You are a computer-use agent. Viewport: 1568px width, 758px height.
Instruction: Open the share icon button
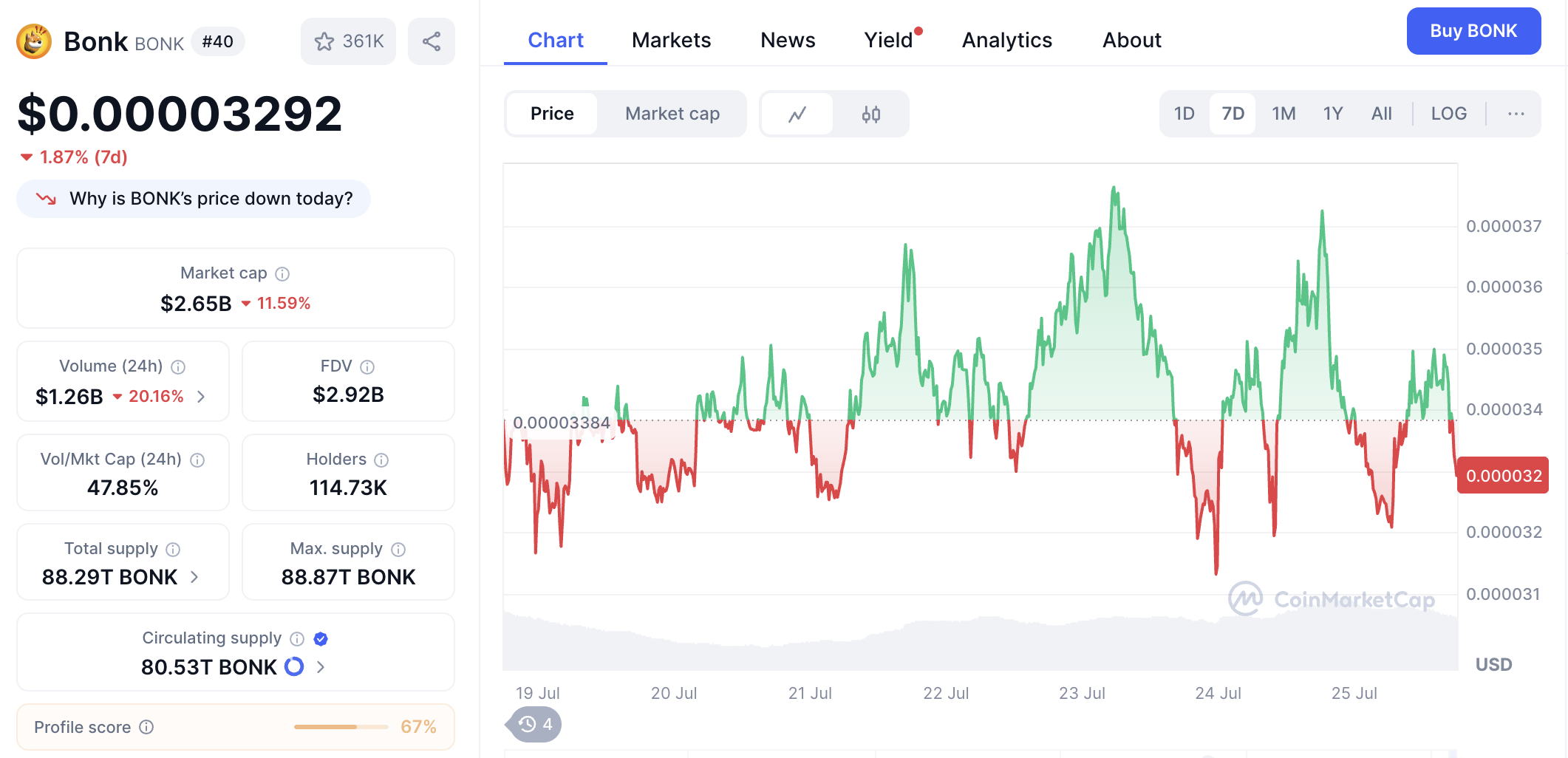(x=432, y=41)
